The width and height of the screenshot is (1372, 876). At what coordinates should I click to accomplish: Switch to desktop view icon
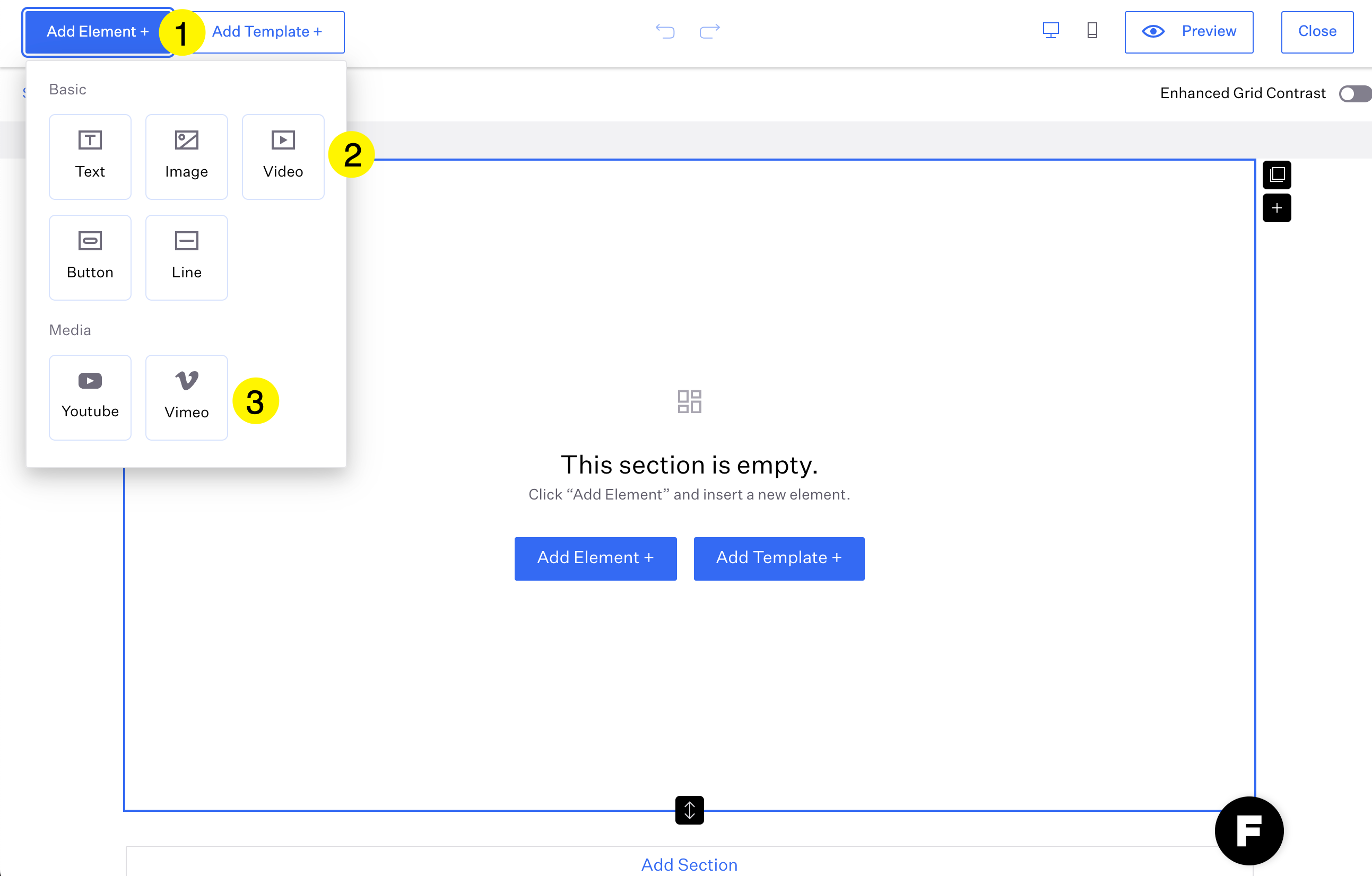pyautogui.click(x=1050, y=31)
